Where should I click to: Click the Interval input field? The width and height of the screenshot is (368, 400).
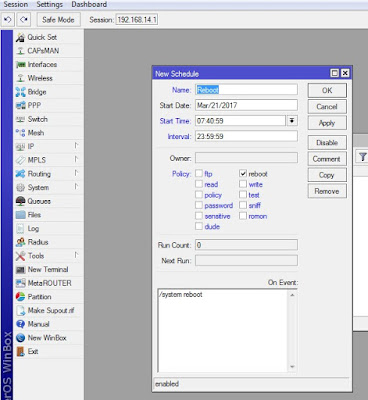246,136
